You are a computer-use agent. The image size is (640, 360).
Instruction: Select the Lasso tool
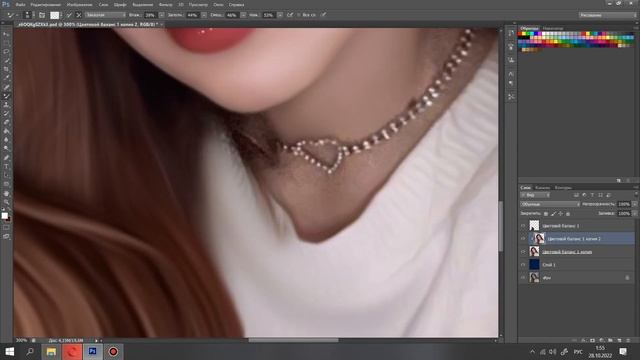coord(6,52)
